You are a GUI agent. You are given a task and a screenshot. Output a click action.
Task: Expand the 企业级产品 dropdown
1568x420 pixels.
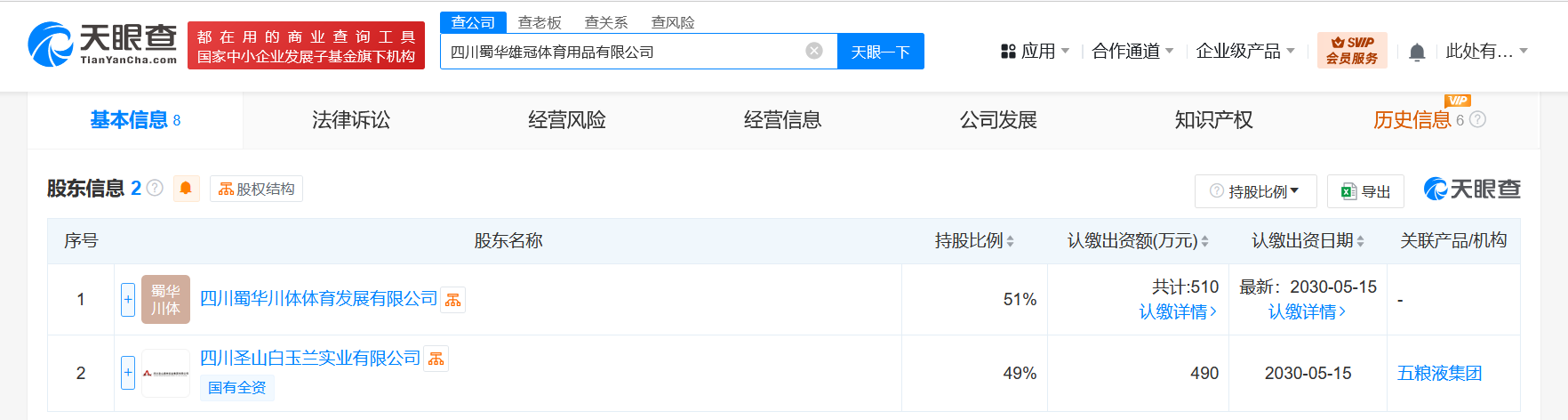pyautogui.click(x=1245, y=52)
